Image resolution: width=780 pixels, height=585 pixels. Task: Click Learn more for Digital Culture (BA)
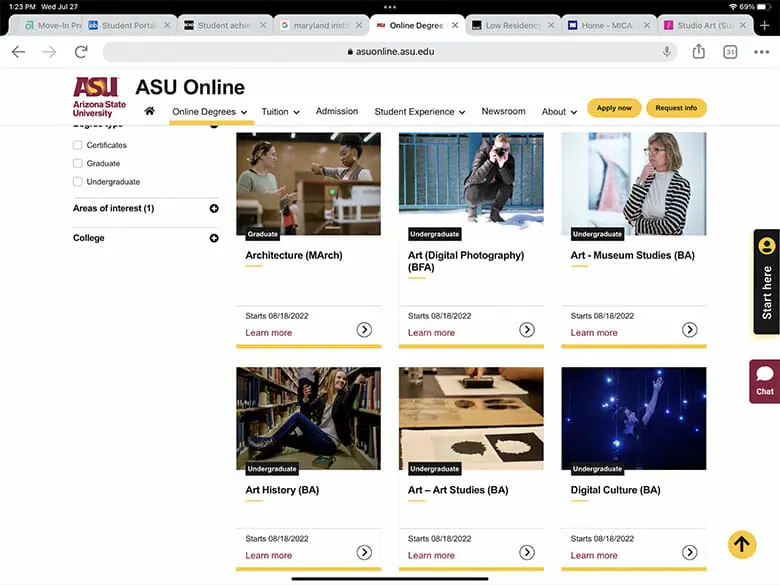(594, 556)
